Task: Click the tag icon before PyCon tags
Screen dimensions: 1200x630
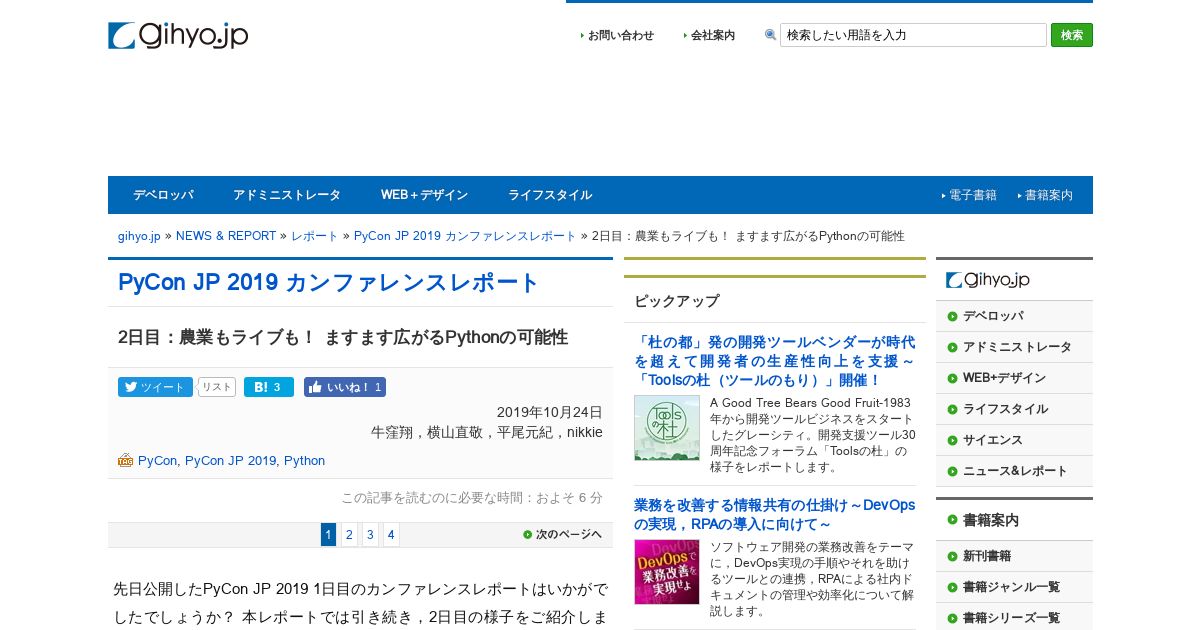Action: pyautogui.click(x=125, y=461)
